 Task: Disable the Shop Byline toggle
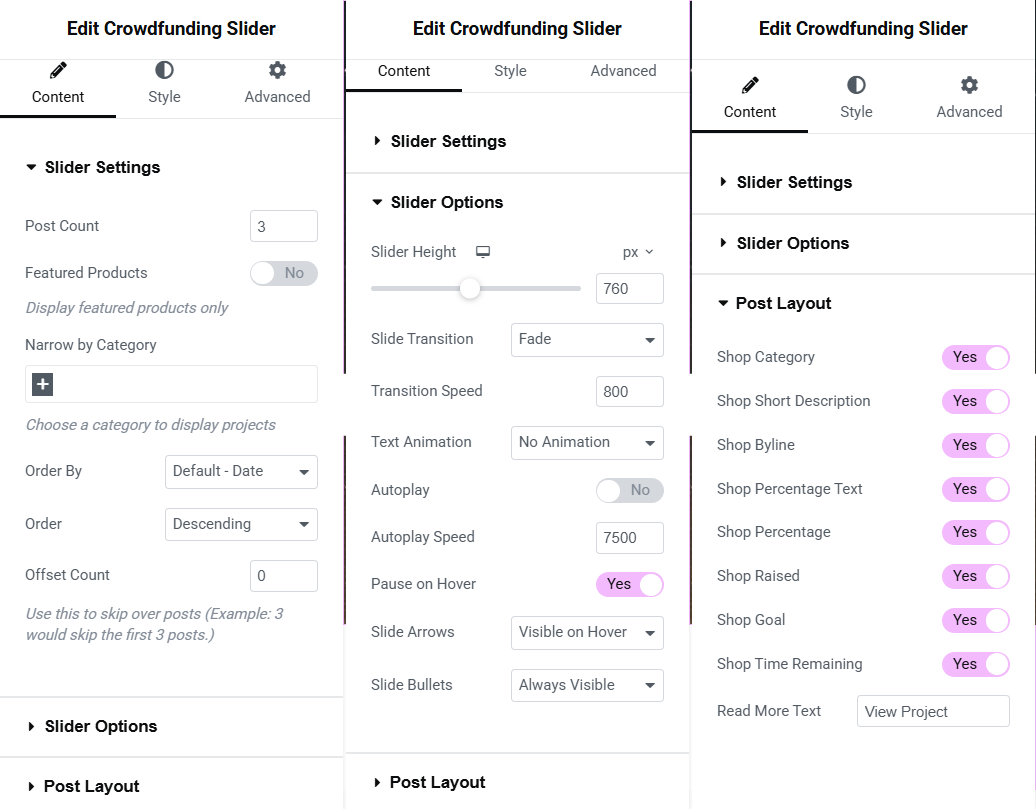[x=976, y=445]
